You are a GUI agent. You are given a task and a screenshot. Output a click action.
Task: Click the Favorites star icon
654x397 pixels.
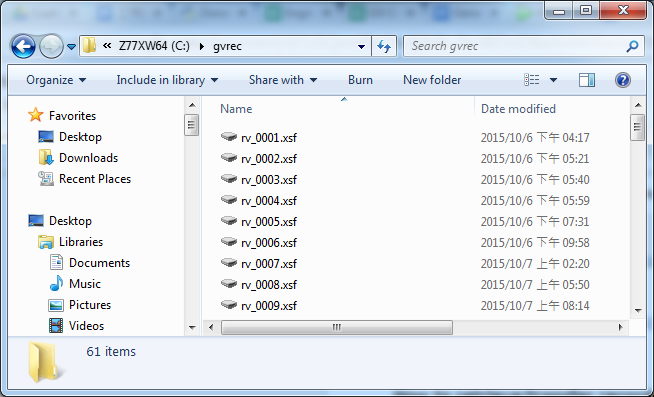pos(35,115)
